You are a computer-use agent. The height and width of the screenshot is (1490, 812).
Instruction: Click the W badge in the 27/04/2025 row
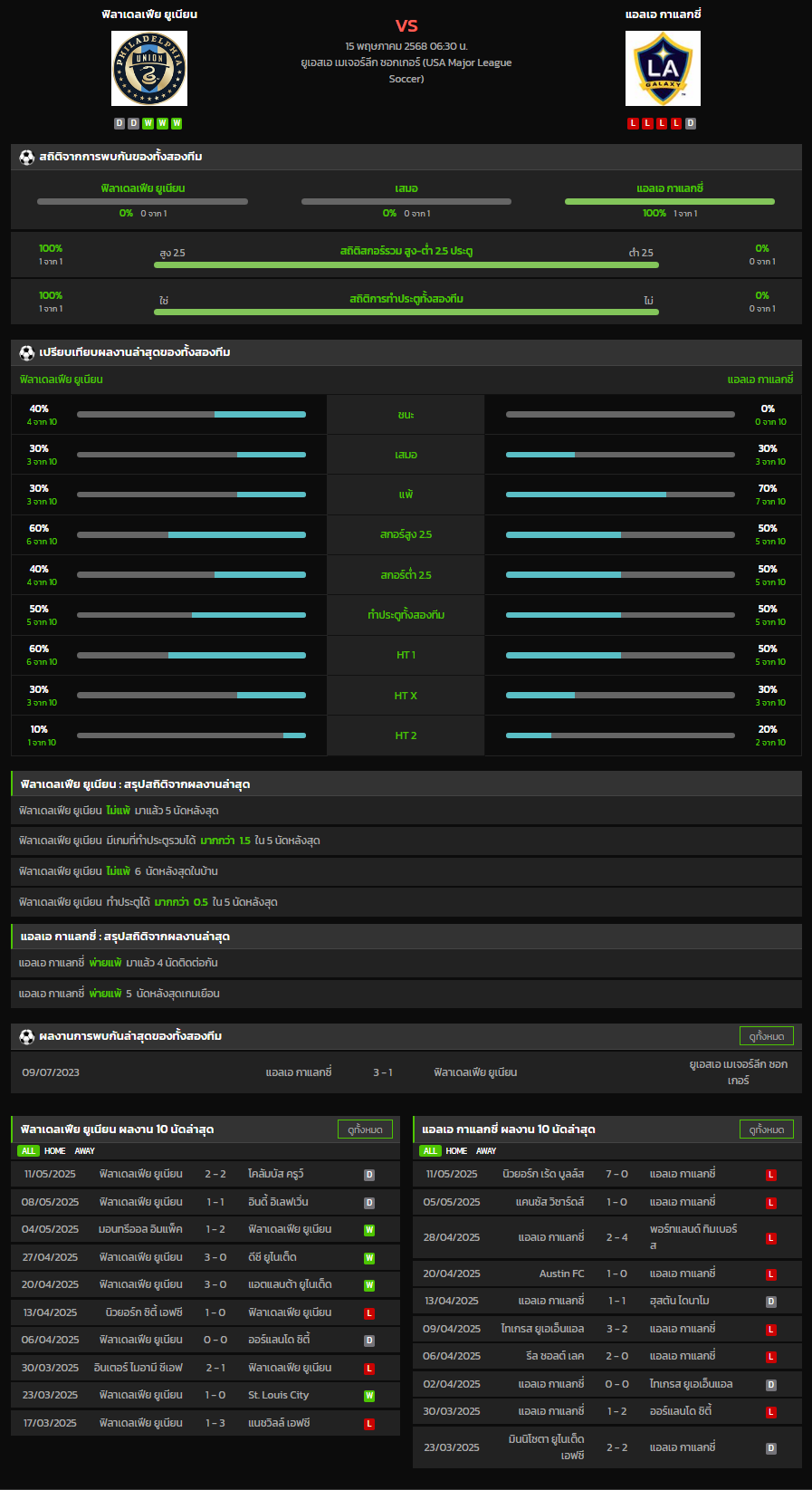(369, 1258)
